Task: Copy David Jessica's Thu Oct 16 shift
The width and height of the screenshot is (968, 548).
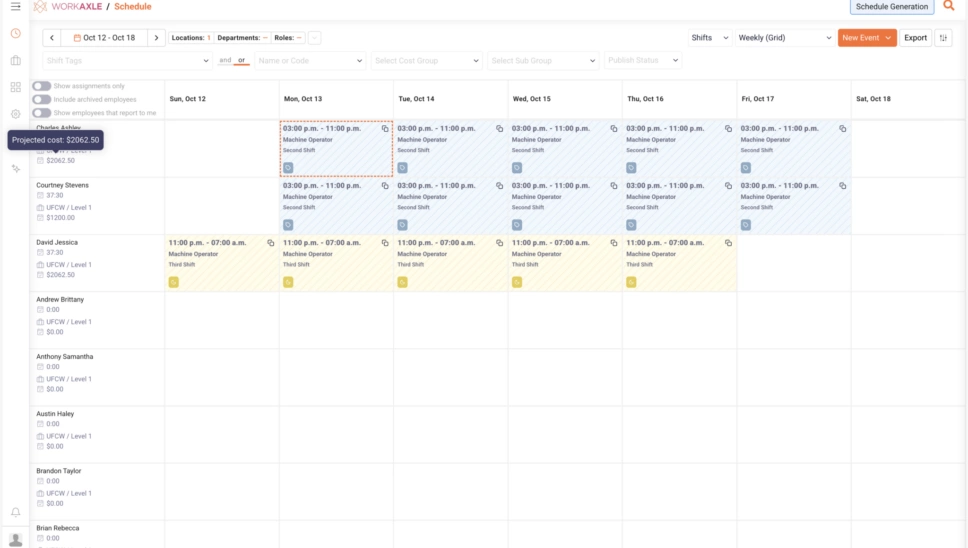Action: (728, 243)
